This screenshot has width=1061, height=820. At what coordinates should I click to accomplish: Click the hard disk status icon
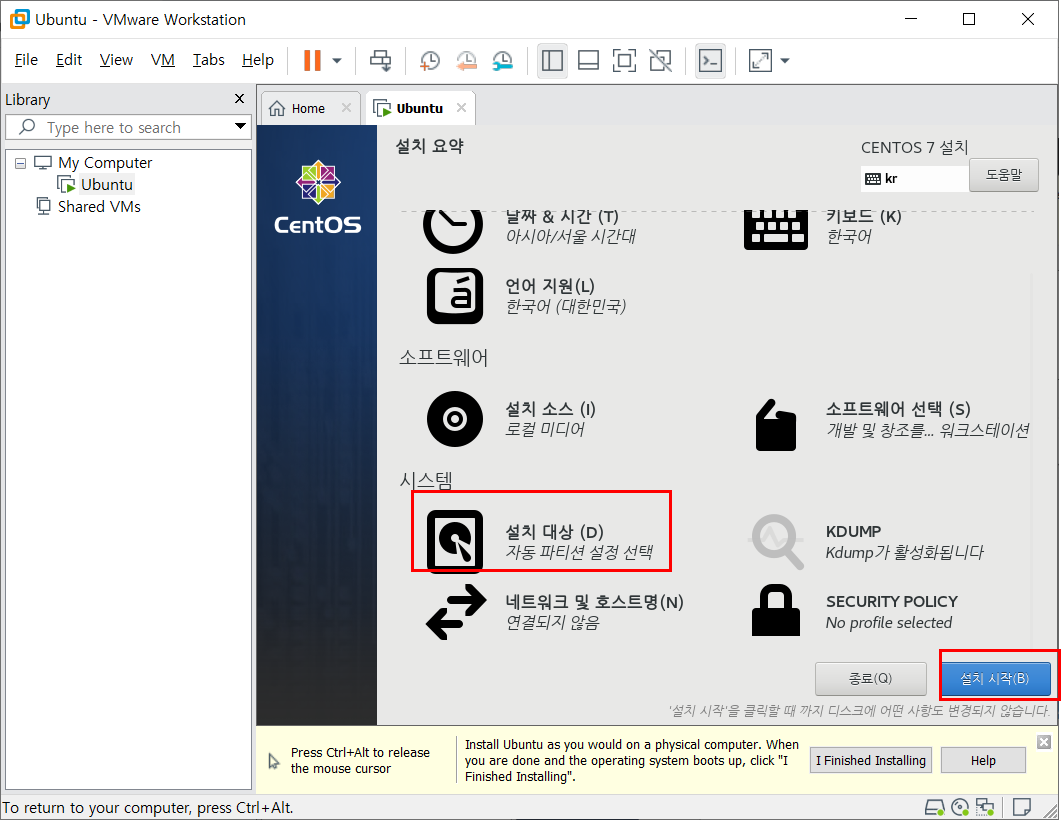[x=934, y=807]
